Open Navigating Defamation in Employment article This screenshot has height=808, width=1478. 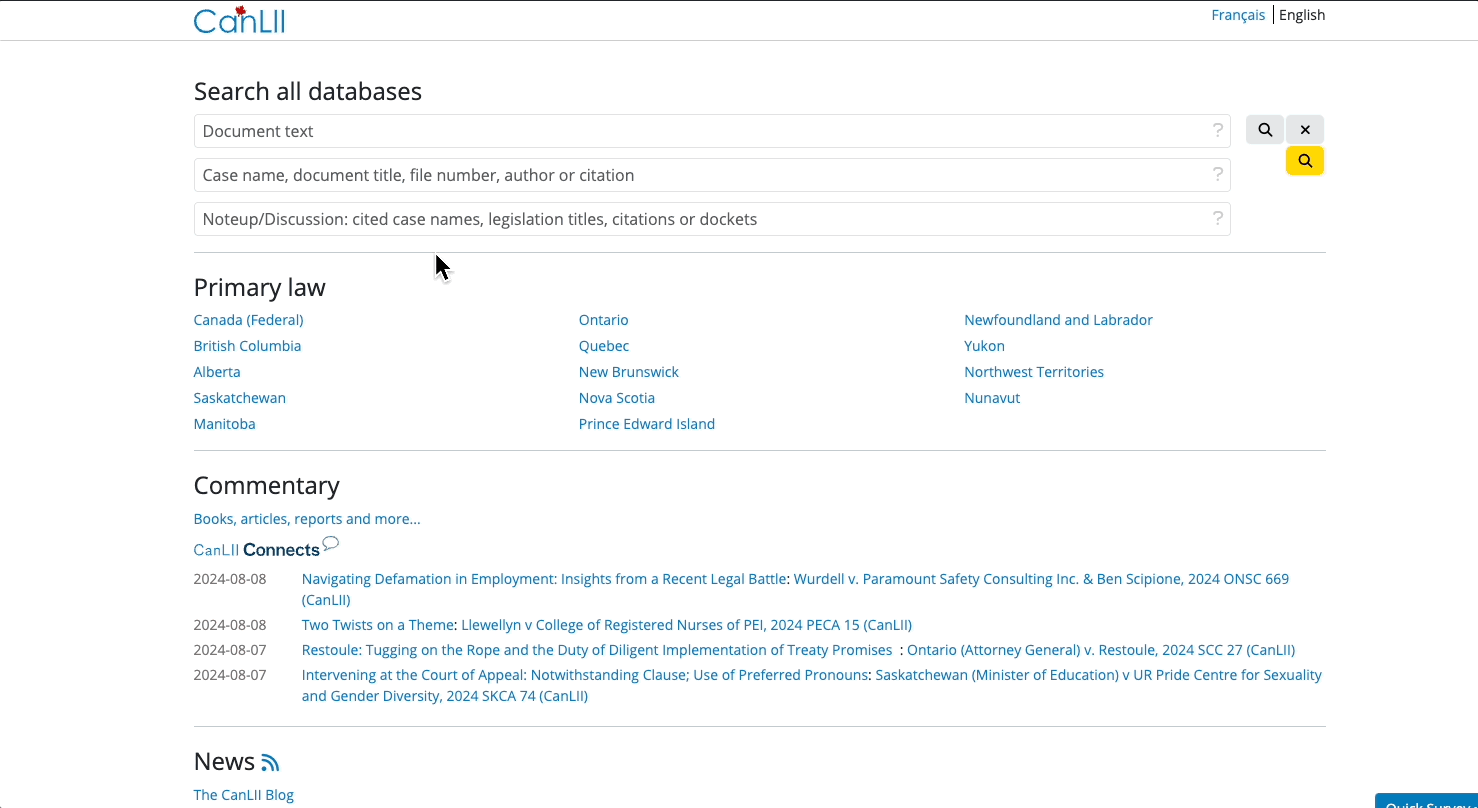544,579
